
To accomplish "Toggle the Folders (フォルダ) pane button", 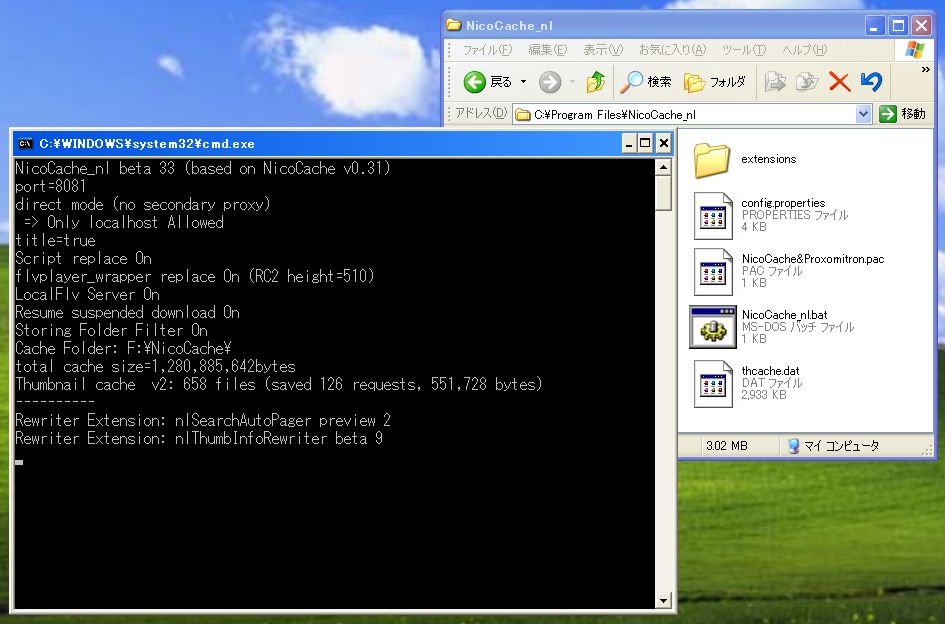I will 715,81.
